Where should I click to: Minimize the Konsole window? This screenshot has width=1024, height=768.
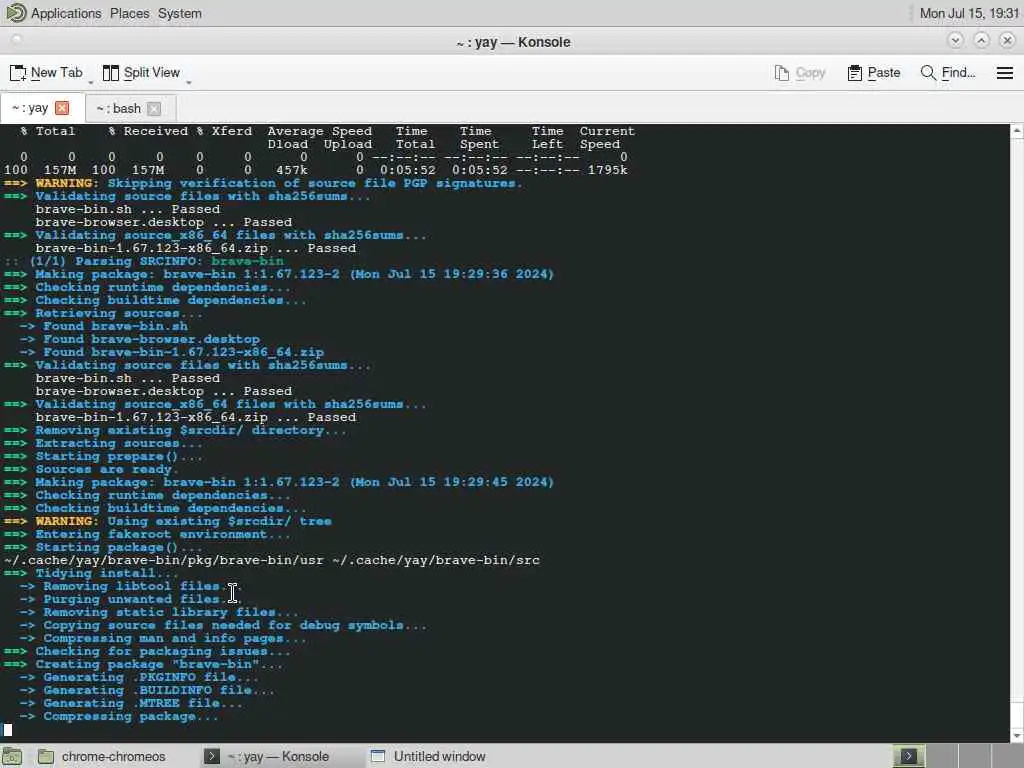(x=955, y=40)
